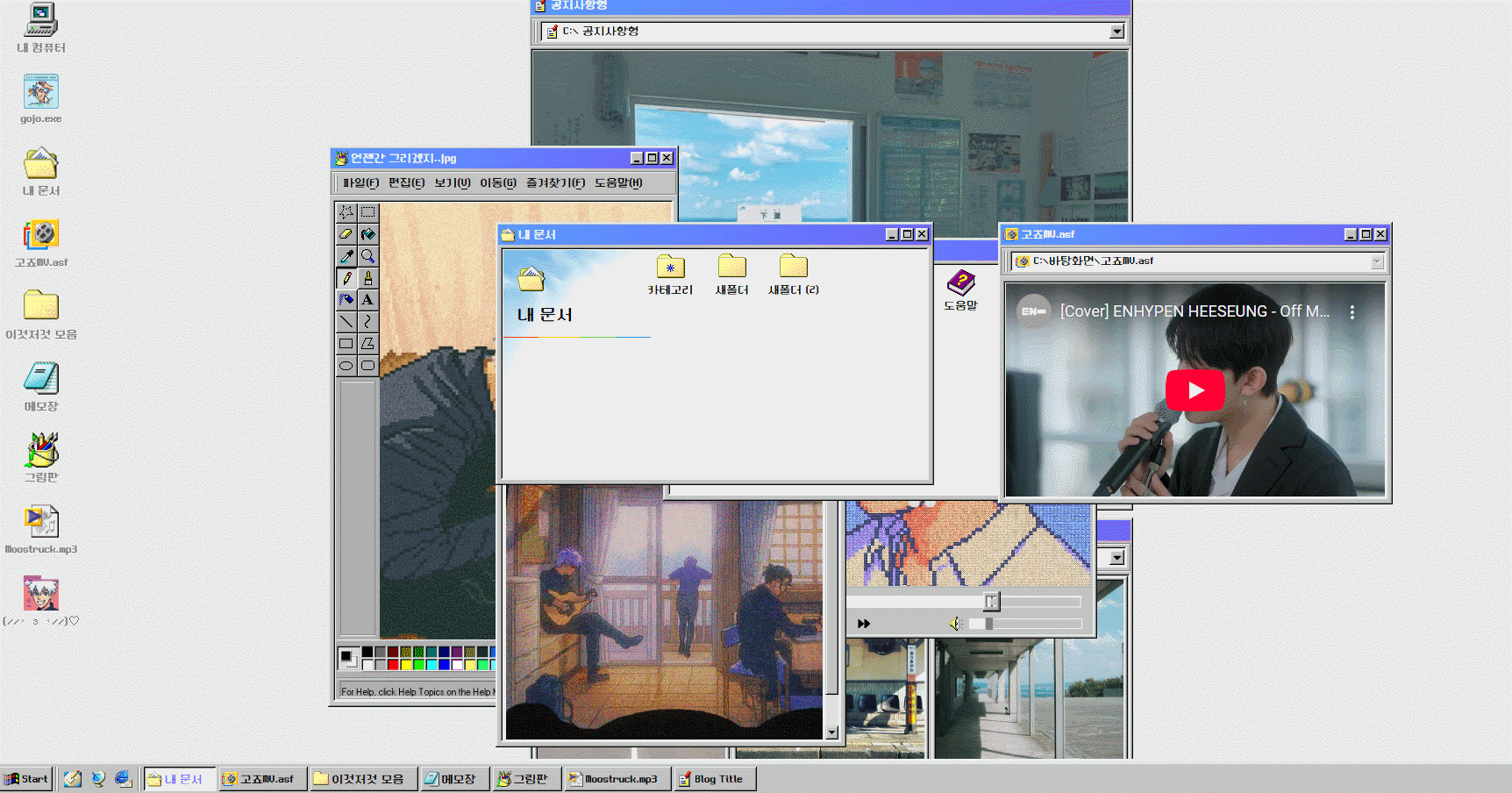Open the 내 문서 desktop icon
Image resolution: width=1512 pixels, height=793 pixels.
tap(41, 171)
